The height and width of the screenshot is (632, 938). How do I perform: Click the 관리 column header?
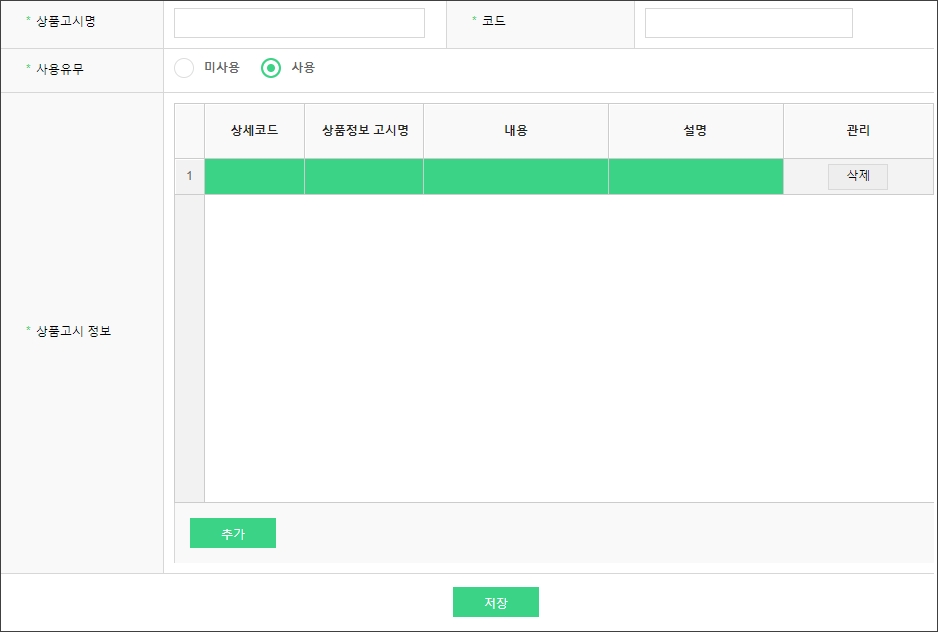point(857,131)
